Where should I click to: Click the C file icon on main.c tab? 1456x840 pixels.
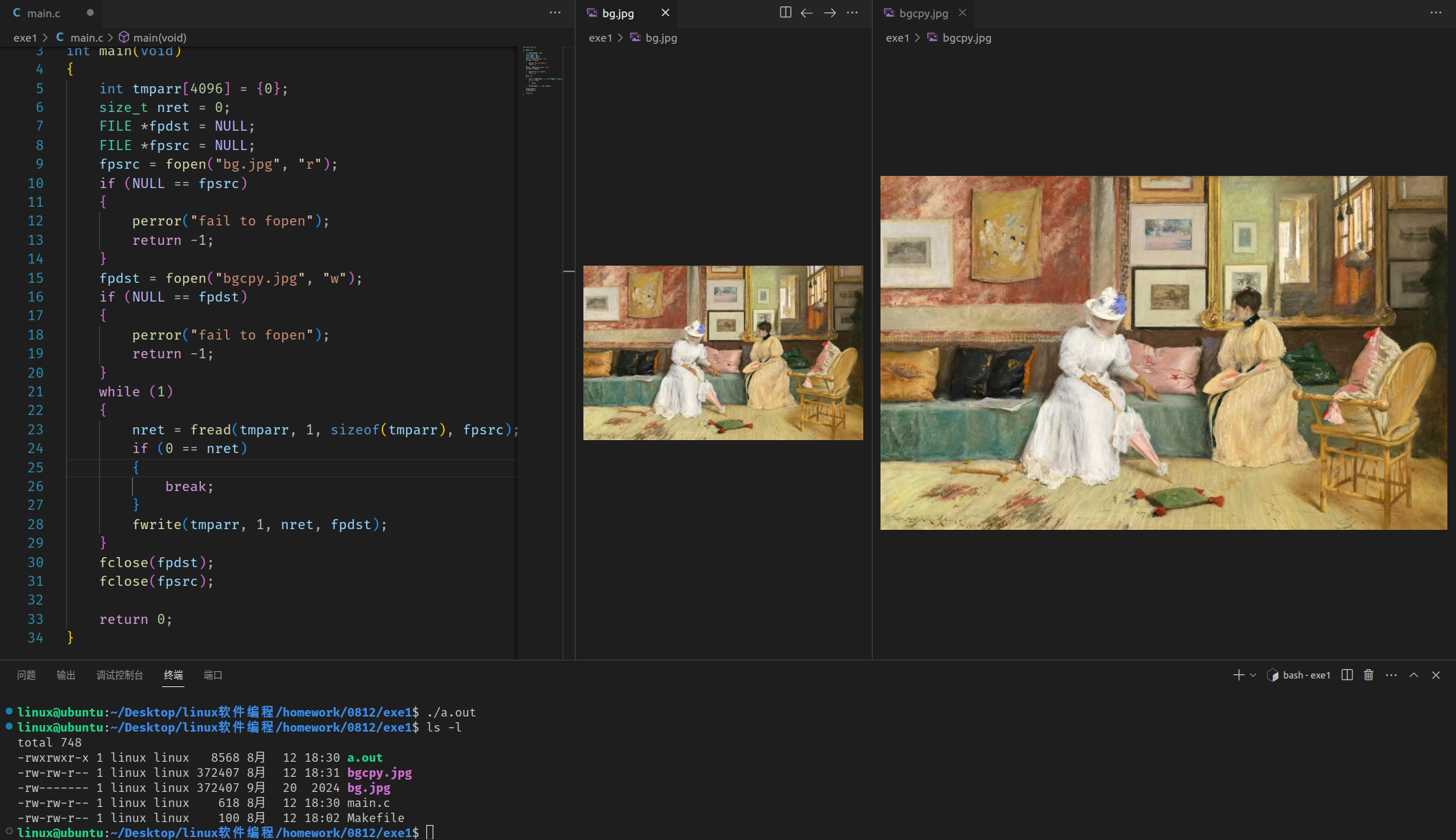point(17,12)
